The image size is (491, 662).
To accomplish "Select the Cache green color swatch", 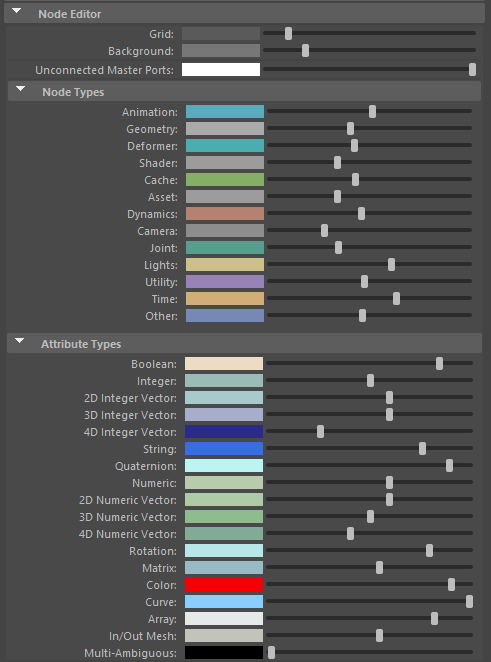I will [225, 180].
